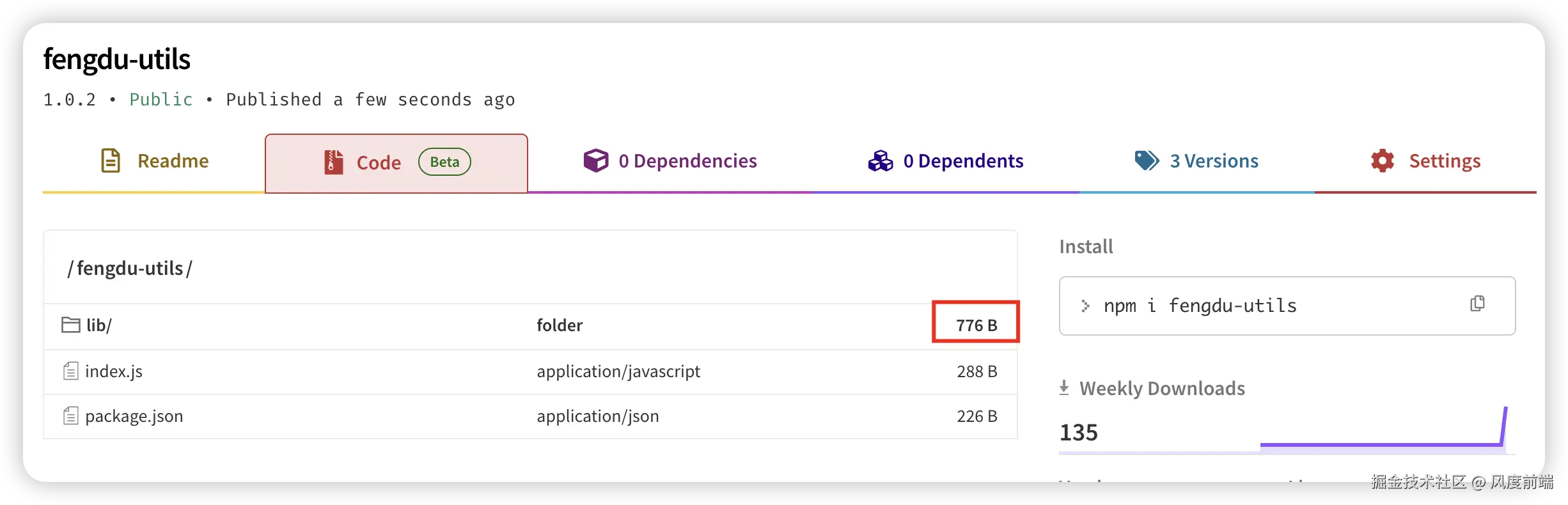Image resolution: width=1568 pixels, height=505 pixels.
Task: Click the lib folder icon
Action: tap(70, 325)
